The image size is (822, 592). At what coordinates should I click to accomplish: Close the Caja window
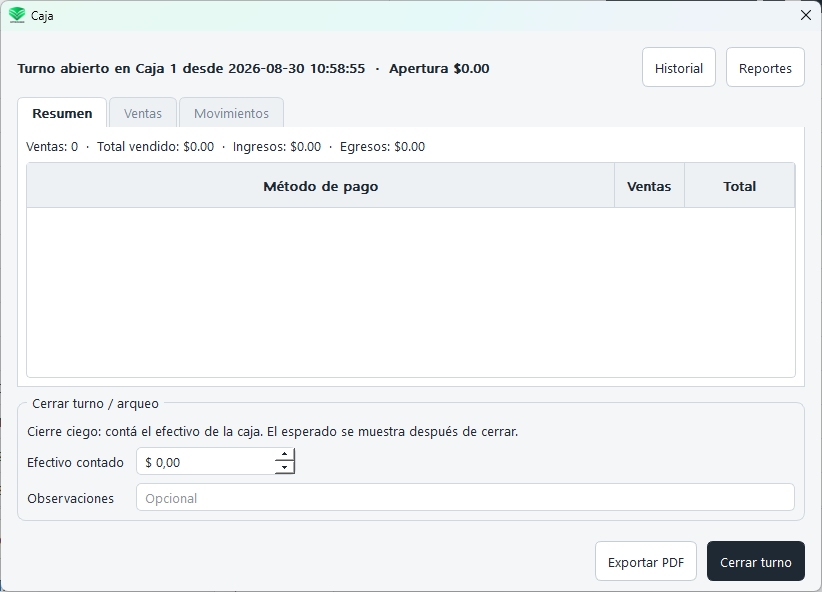tap(806, 15)
